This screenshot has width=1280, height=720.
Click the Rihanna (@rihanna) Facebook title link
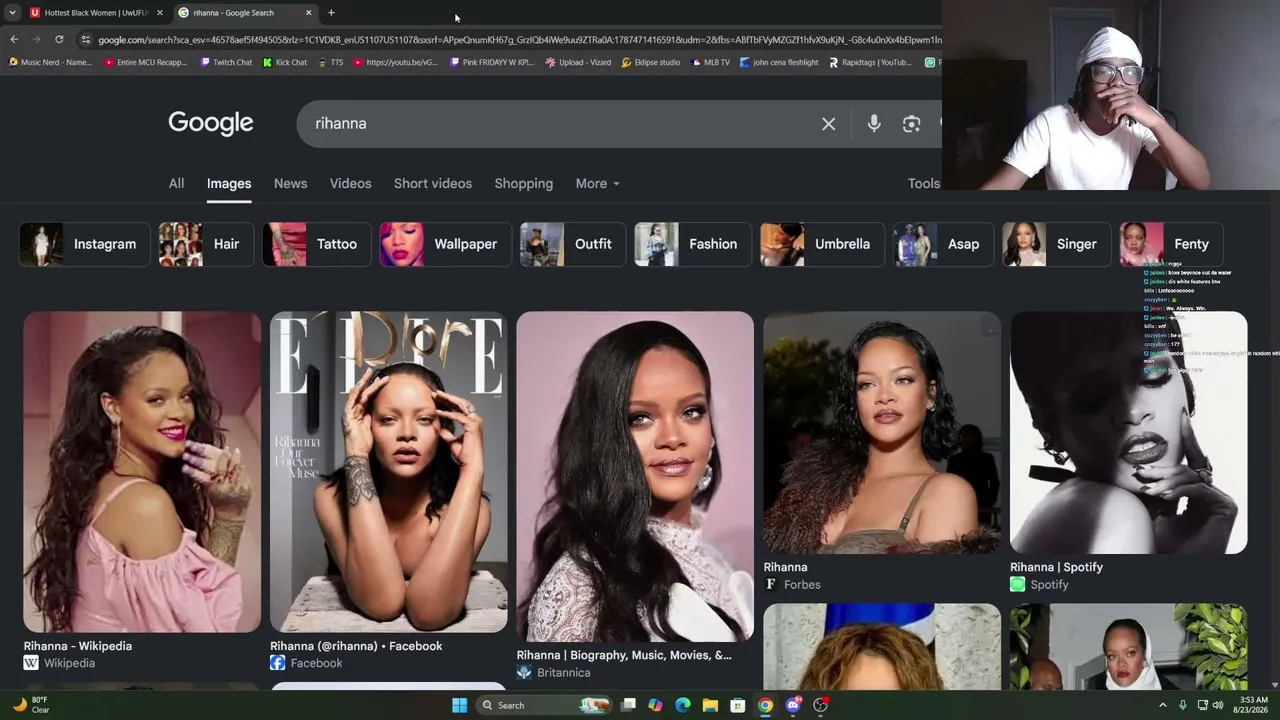click(x=356, y=646)
